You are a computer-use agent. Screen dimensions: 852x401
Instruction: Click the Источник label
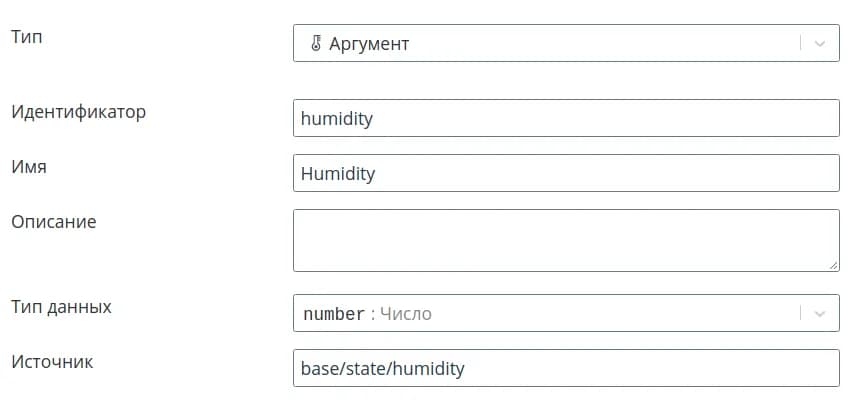(x=52, y=361)
